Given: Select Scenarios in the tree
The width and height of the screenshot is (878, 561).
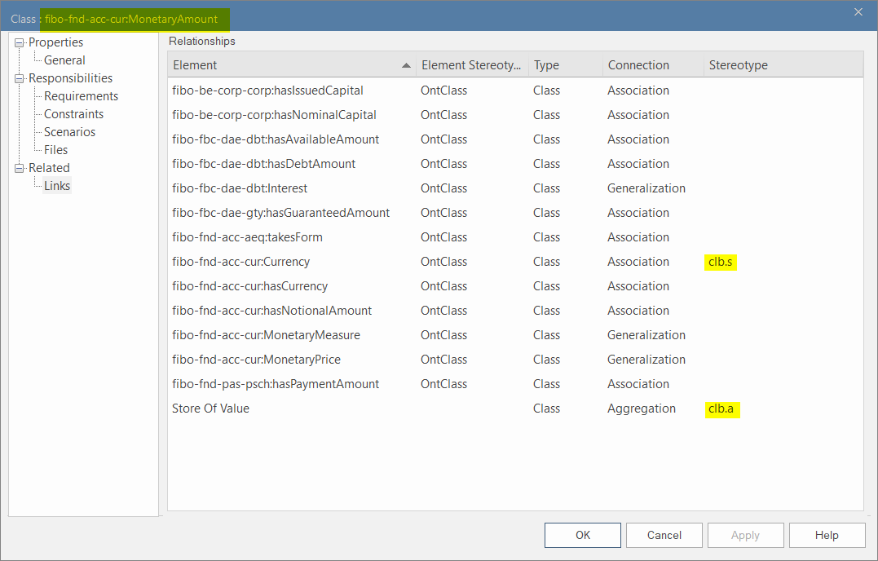Looking at the screenshot, I should [x=69, y=132].
